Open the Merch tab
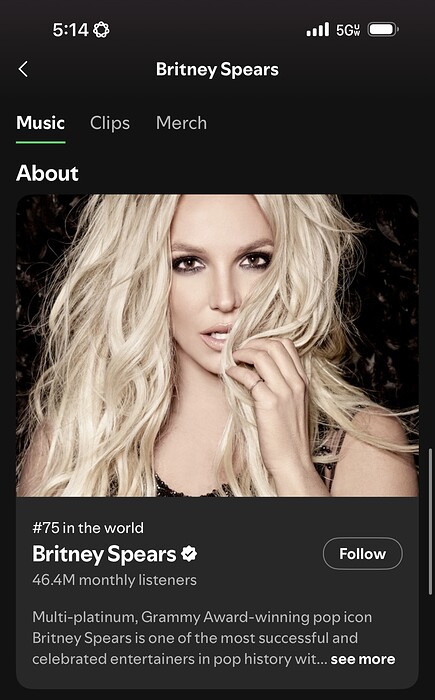The height and width of the screenshot is (700, 435). [x=181, y=123]
